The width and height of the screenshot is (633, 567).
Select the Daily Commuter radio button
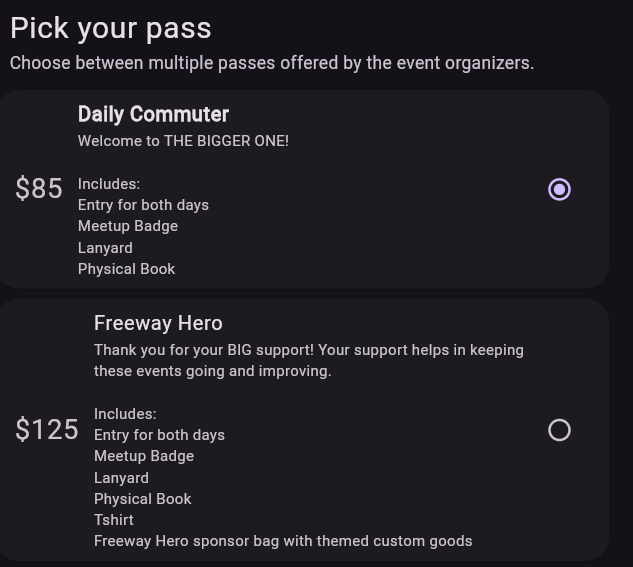pos(559,189)
